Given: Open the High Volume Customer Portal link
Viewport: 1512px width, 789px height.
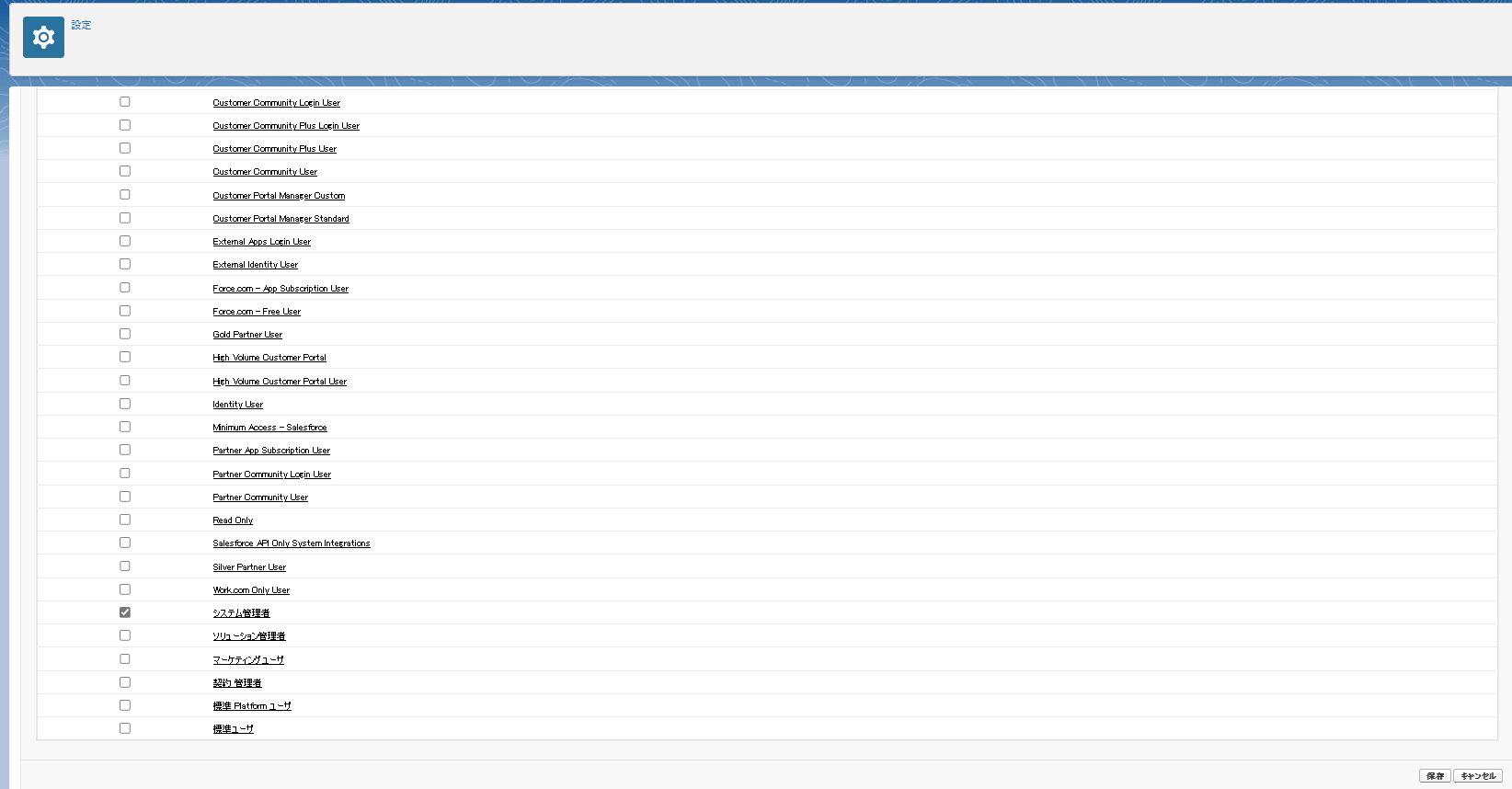Looking at the screenshot, I should coord(269,358).
